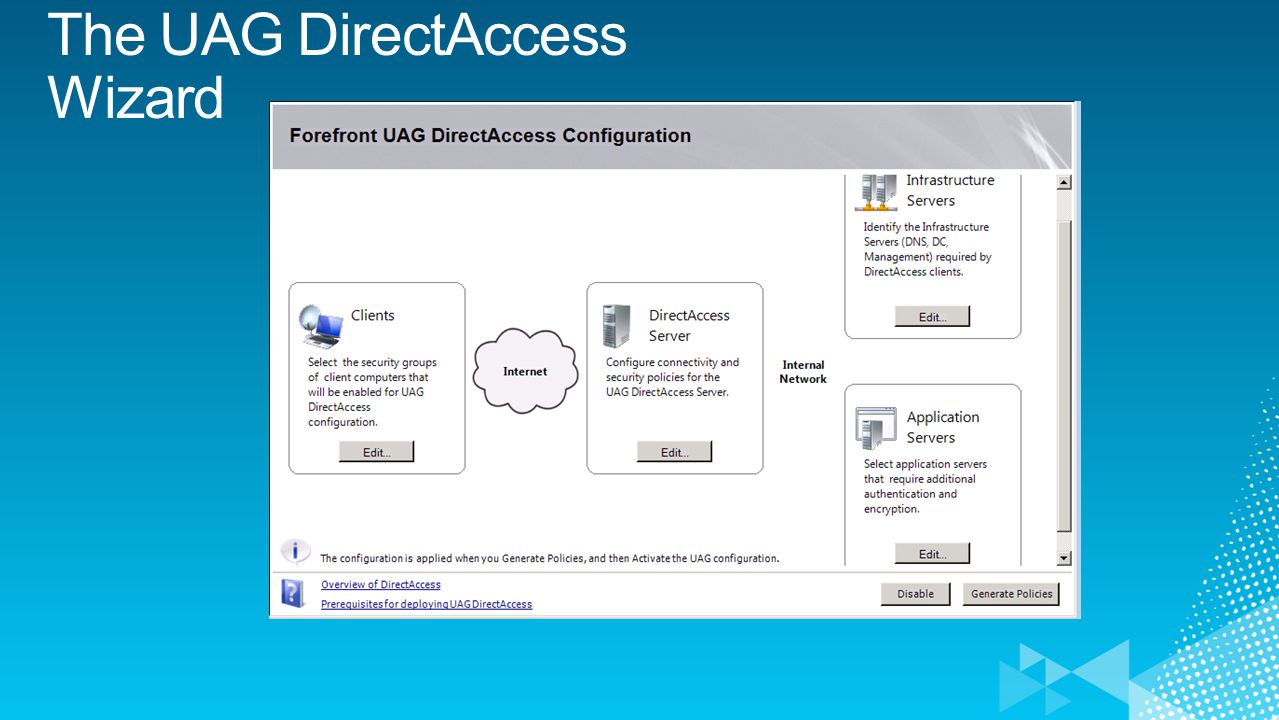Click the scrollbar down arrow
This screenshot has width=1279, height=720.
click(x=1064, y=558)
